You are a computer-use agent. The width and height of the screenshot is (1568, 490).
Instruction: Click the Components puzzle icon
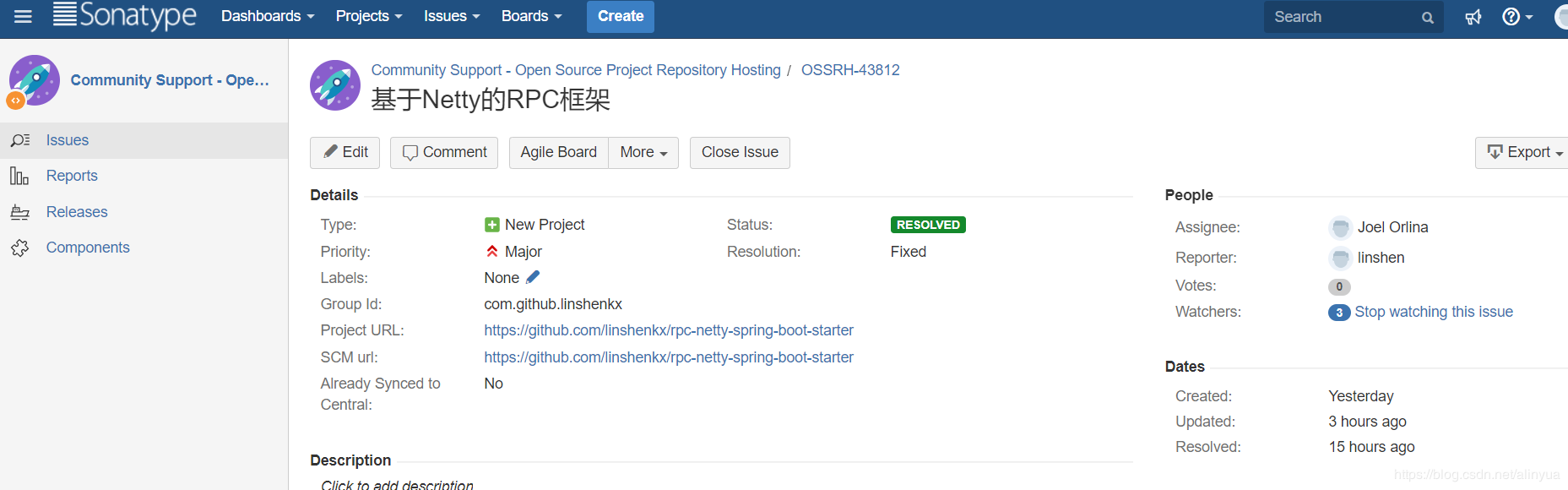(19, 248)
